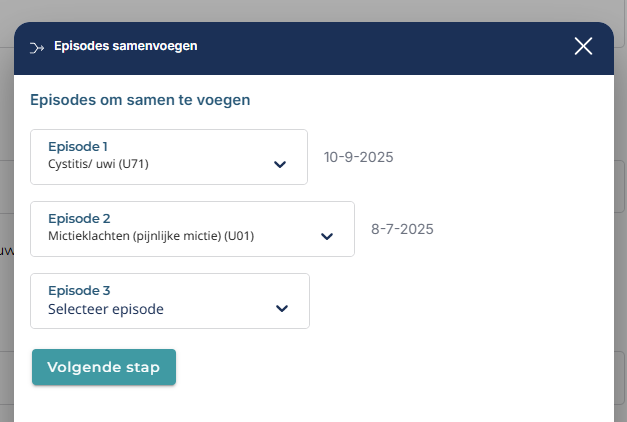627x422 pixels.
Task: Click the Episode 3 field label
Action: (x=79, y=291)
